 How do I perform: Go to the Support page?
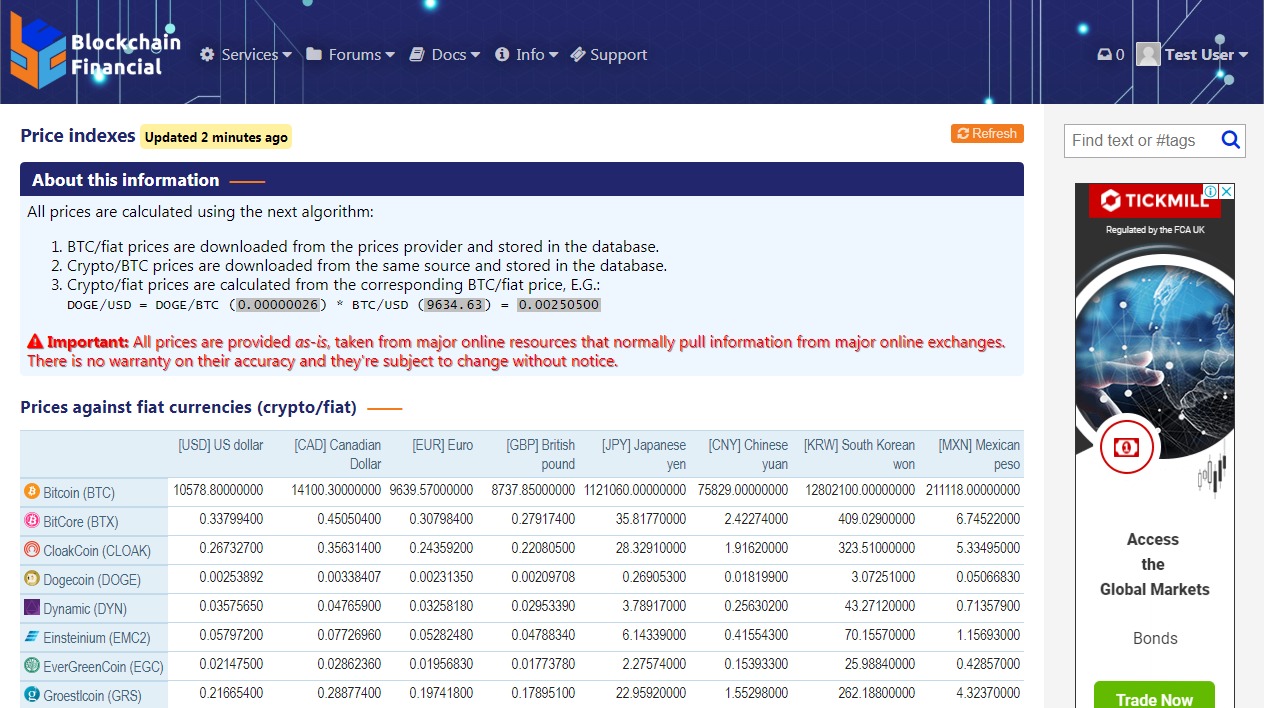coord(609,55)
